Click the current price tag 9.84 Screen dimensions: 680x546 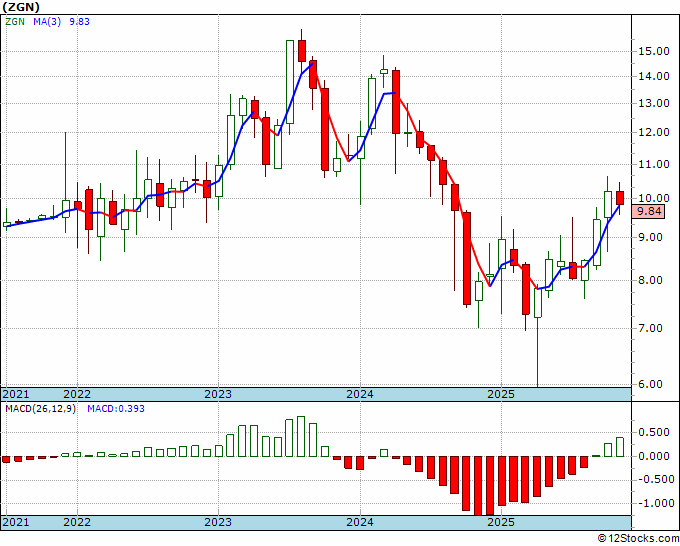click(x=650, y=212)
